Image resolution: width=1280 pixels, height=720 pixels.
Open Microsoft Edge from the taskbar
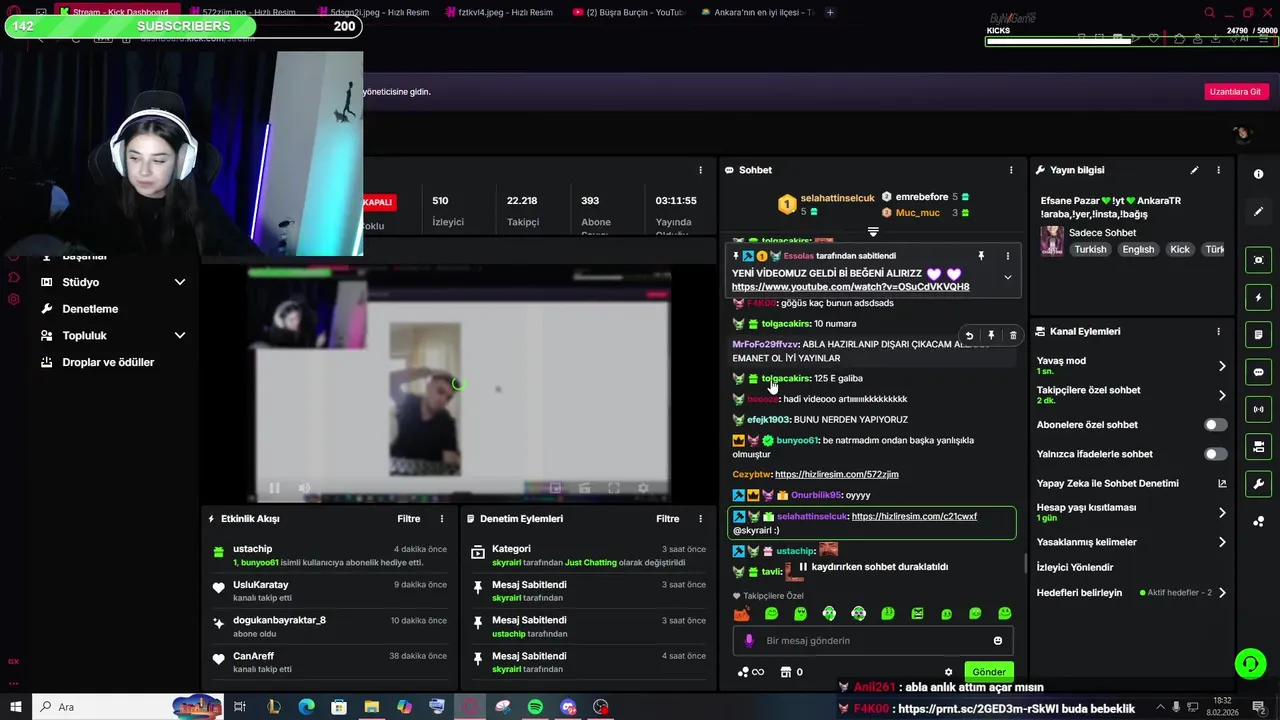point(306,707)
